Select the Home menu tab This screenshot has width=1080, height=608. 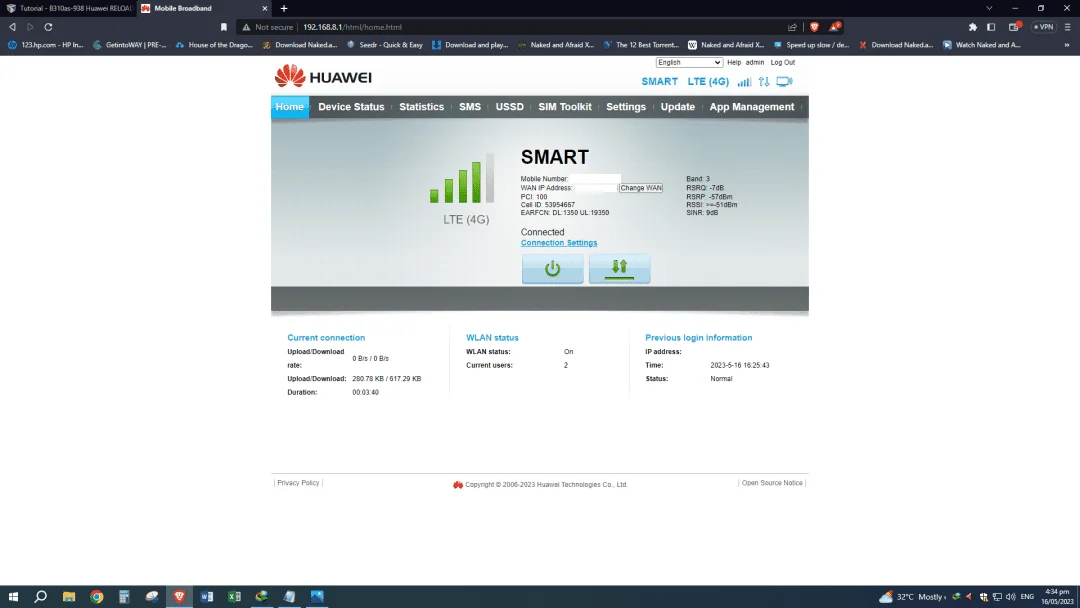click(x=289, y=107)
